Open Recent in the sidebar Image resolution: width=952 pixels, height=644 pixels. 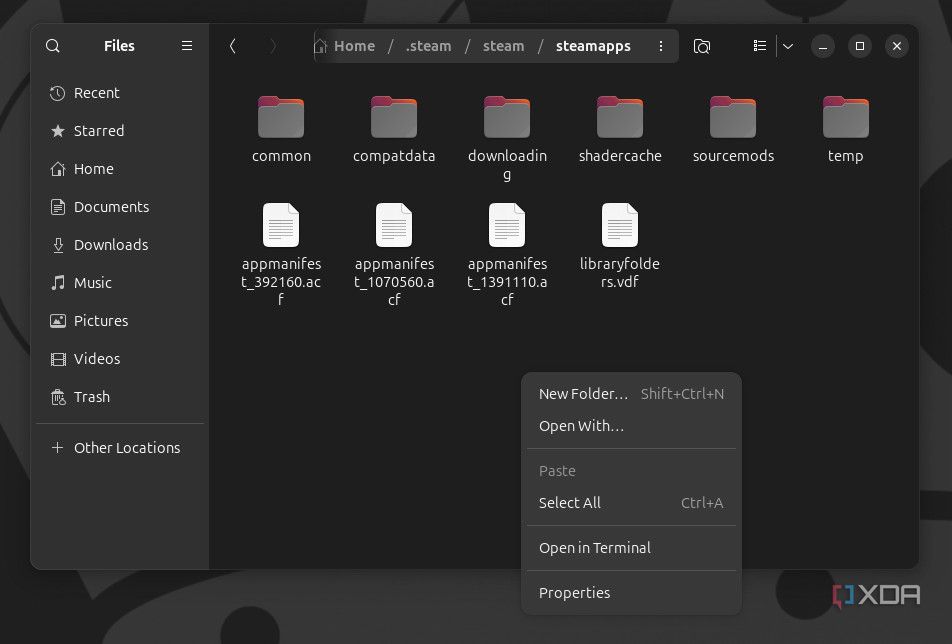click(120, 93)
